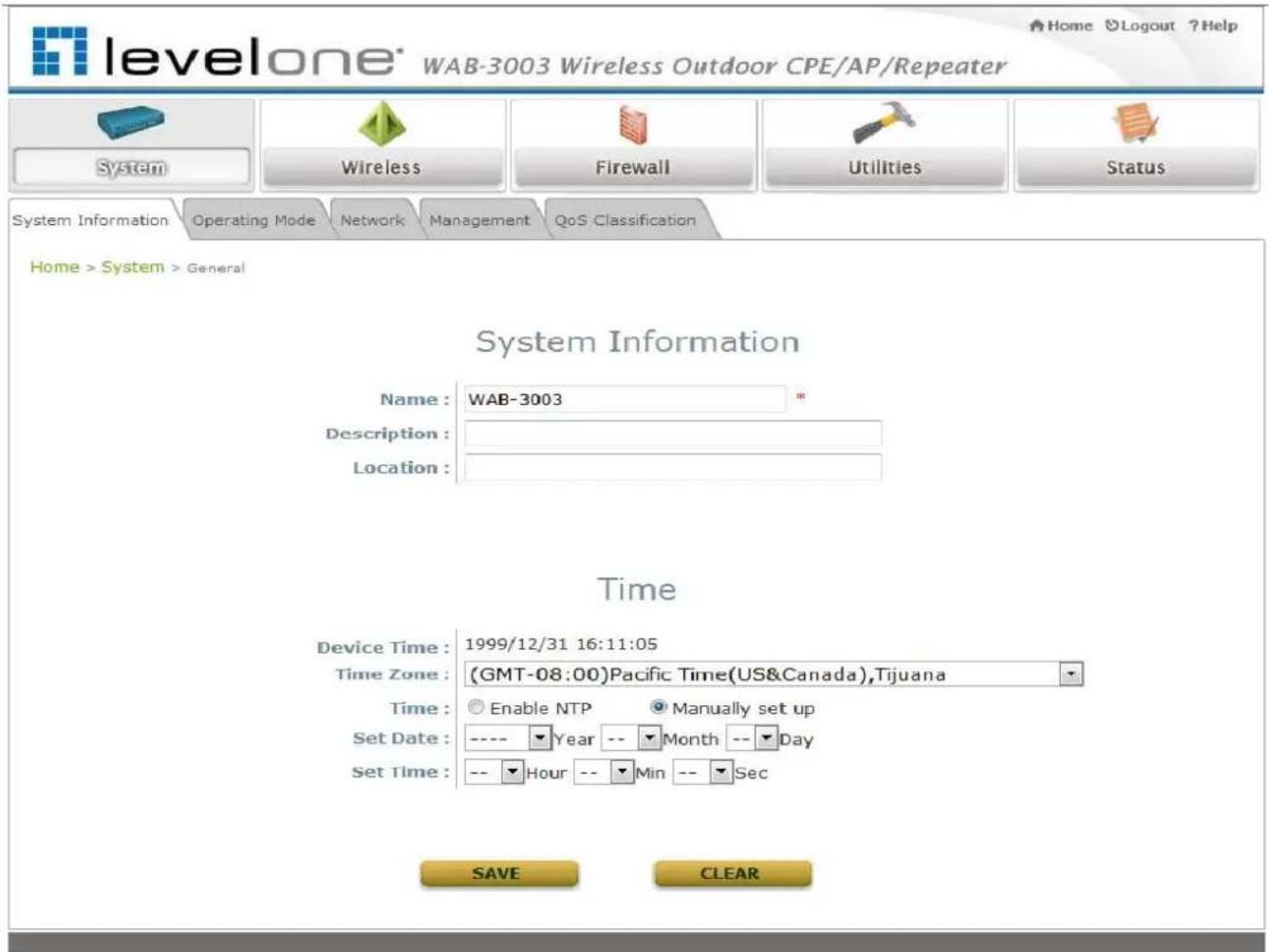This screenshot has height=952, width=1269.
Task: Click the Home breadcrumb link
Action: click(x=54, y=267)
